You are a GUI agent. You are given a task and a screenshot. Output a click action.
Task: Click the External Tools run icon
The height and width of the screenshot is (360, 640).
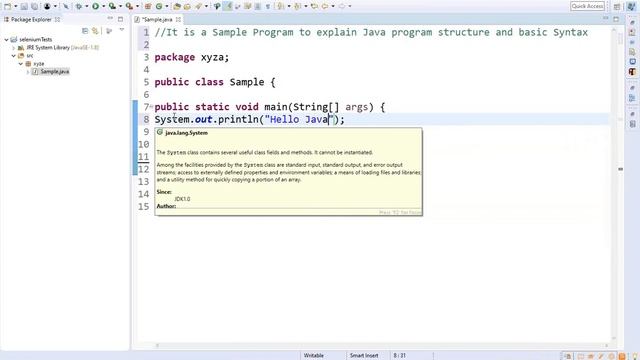(129, 6)
